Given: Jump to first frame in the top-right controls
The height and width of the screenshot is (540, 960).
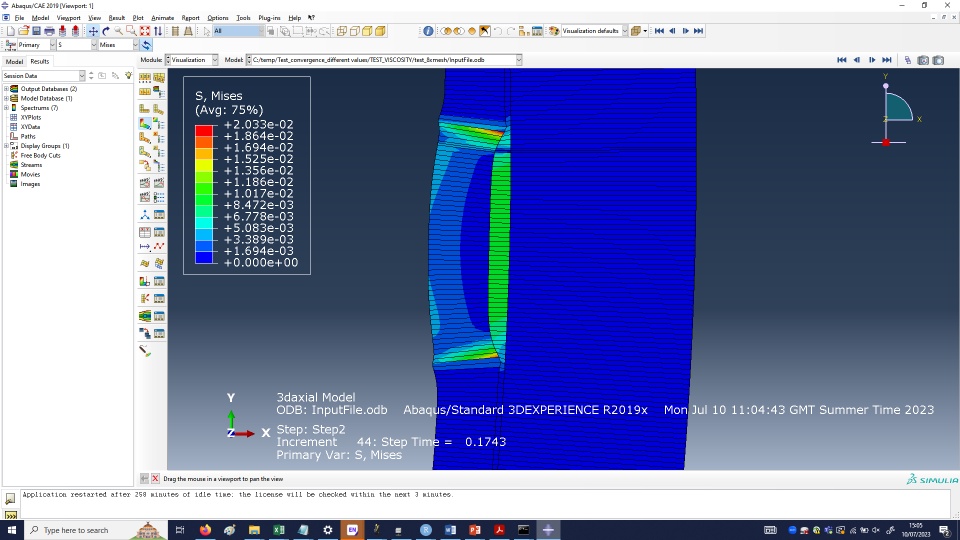Looking at the screenshot, I should (x=842, y=60).
